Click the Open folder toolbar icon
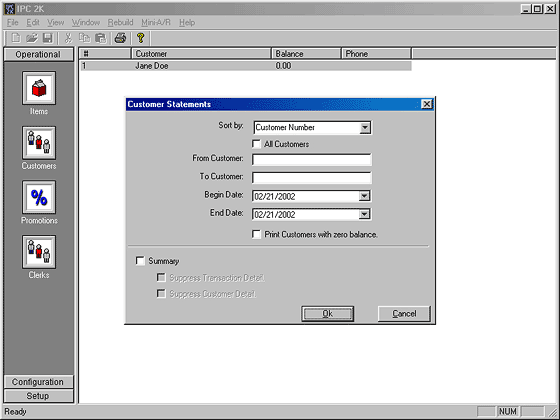Viewport: 560px width, 420px height. 32,38
